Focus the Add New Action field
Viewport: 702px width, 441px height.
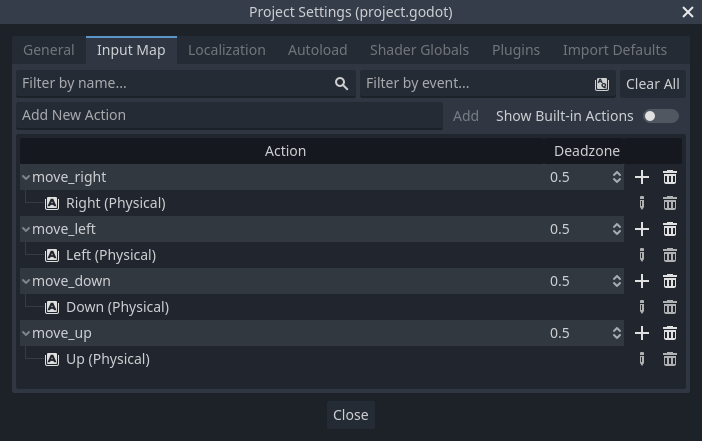tap(229, 116)
